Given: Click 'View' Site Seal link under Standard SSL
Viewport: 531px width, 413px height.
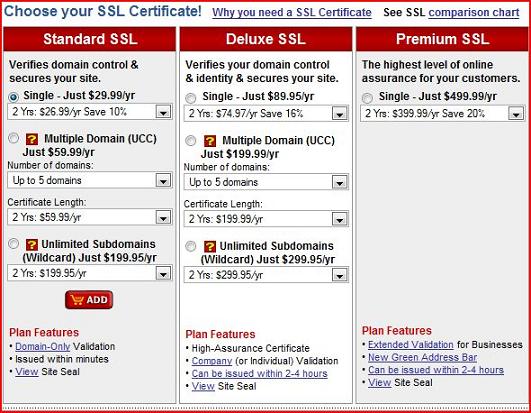Looking at the screenshot, I should pyautogui.click(x=27, y=372).
